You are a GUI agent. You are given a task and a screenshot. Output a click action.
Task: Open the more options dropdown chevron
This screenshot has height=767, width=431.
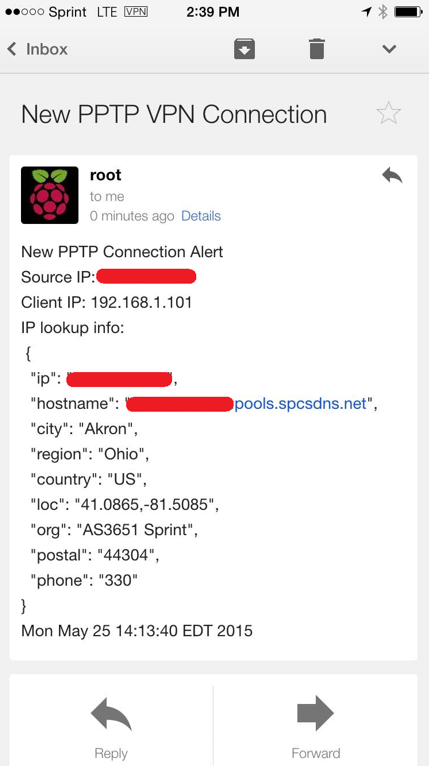[x=389, y=49]
